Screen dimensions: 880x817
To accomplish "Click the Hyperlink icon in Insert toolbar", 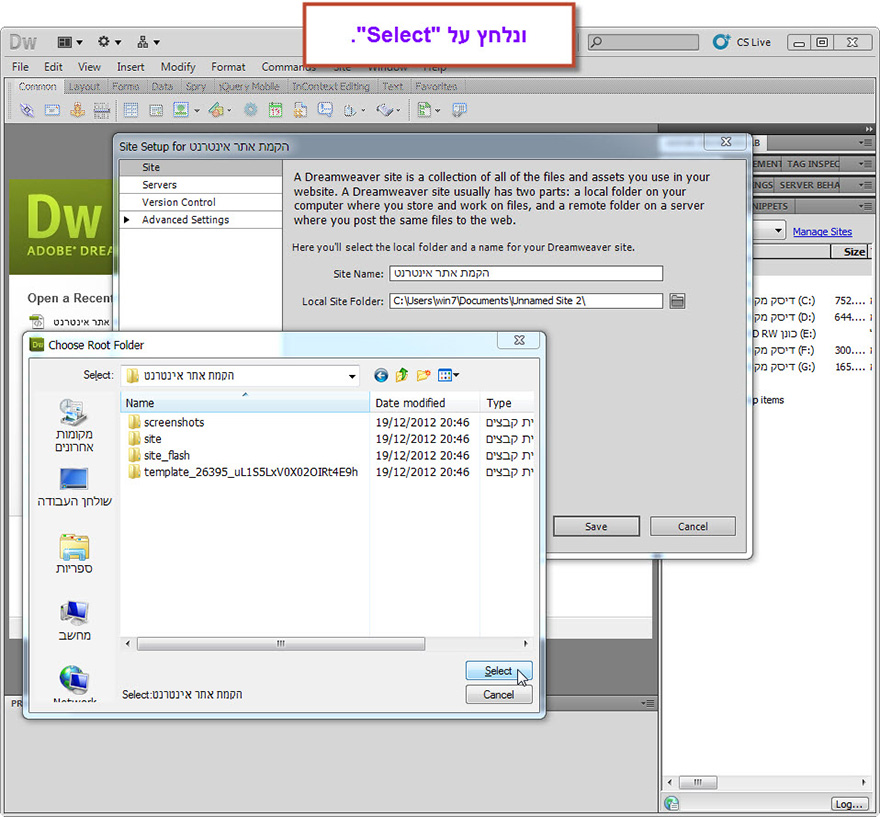I will coord(26,110).
